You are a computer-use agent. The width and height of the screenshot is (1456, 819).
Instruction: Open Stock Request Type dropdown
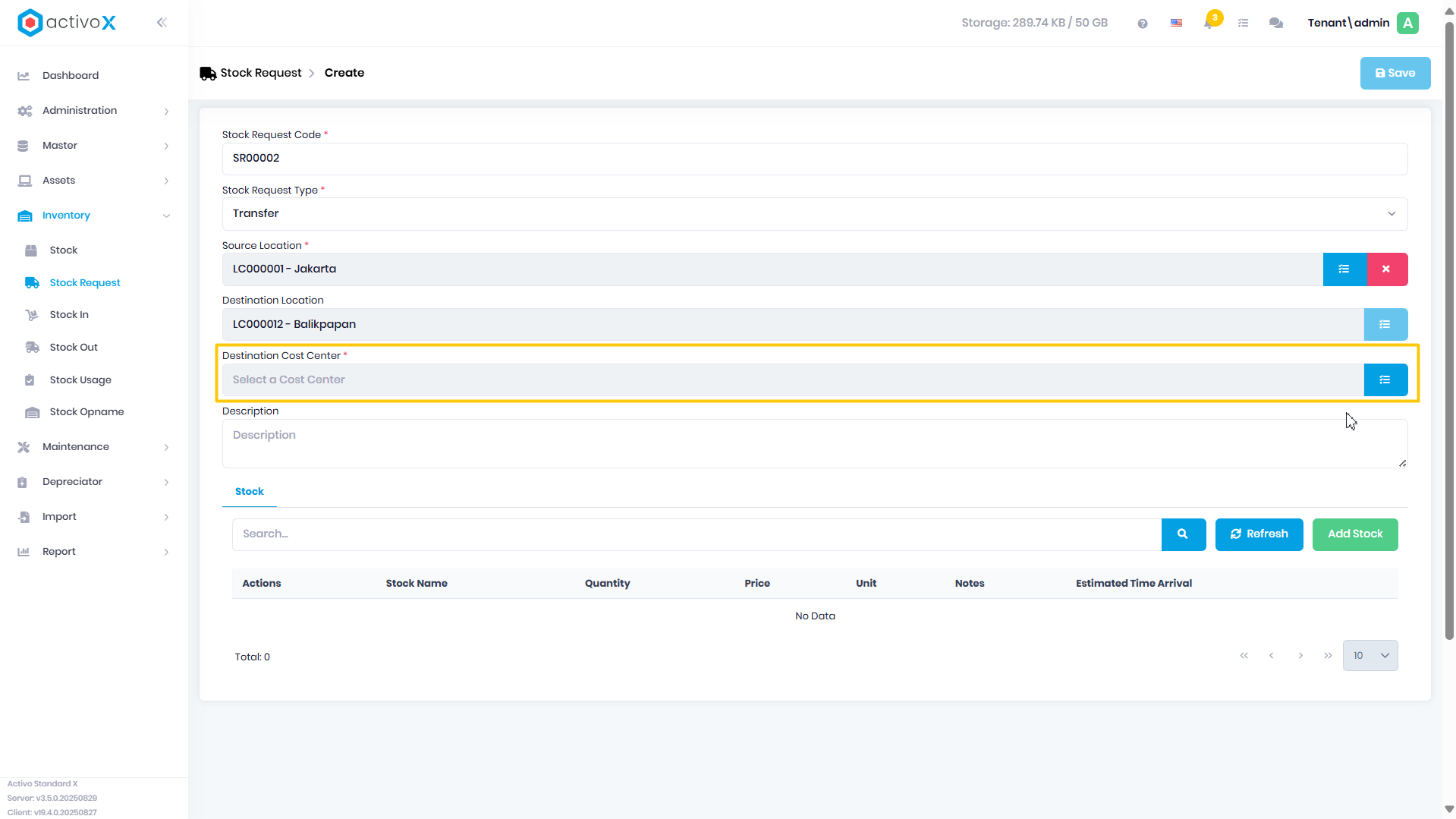coord(815,214)
